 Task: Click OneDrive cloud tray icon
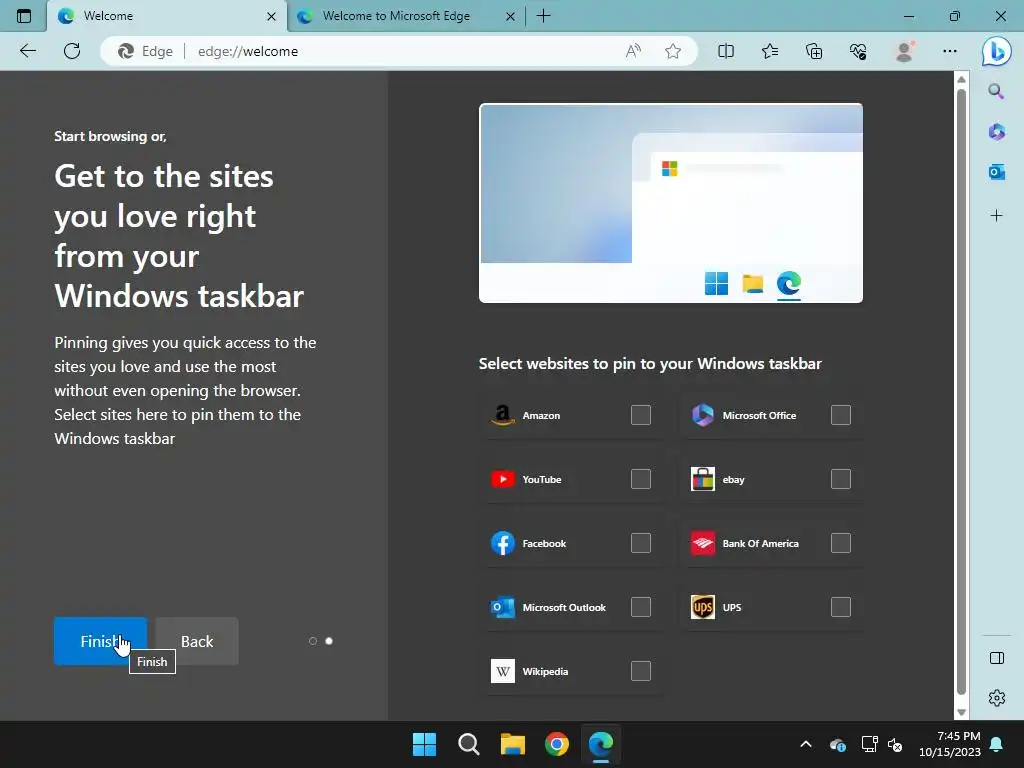pyautogui.click(x=838, y=744)
